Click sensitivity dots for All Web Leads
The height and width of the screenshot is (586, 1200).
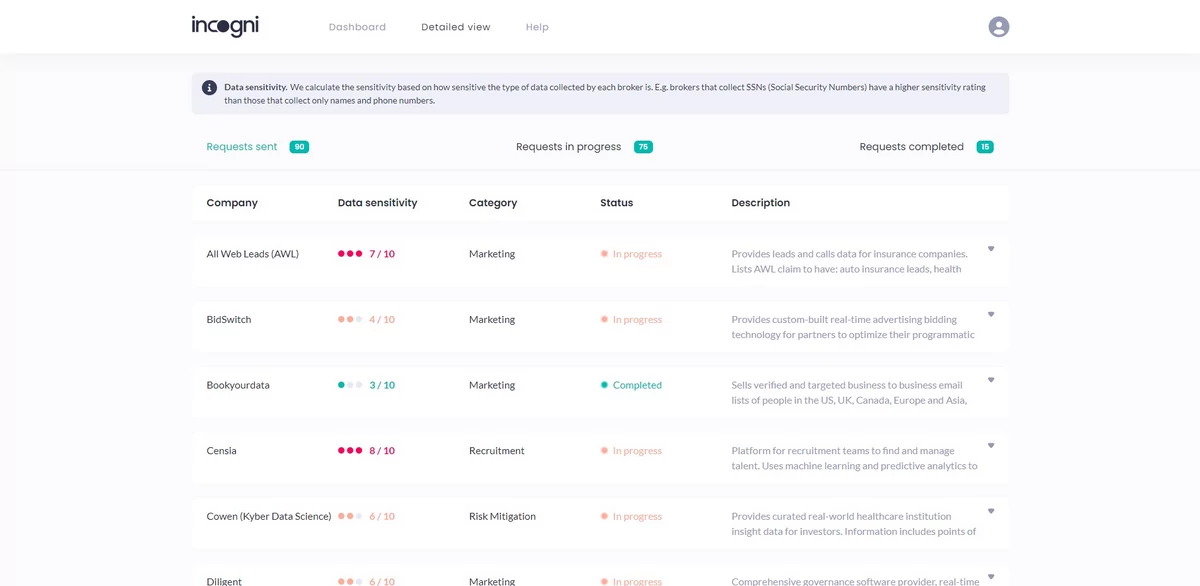click(x=350, y=254)
